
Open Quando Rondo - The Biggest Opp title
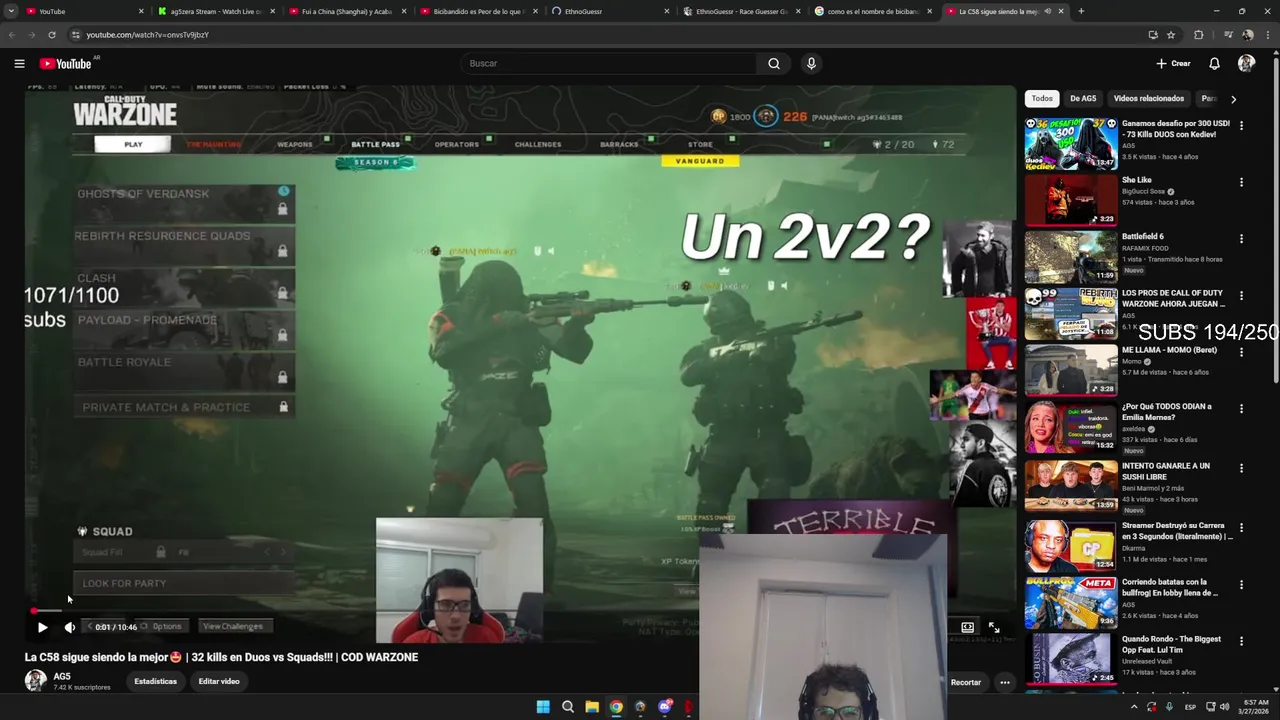(x=1171, y=644)
